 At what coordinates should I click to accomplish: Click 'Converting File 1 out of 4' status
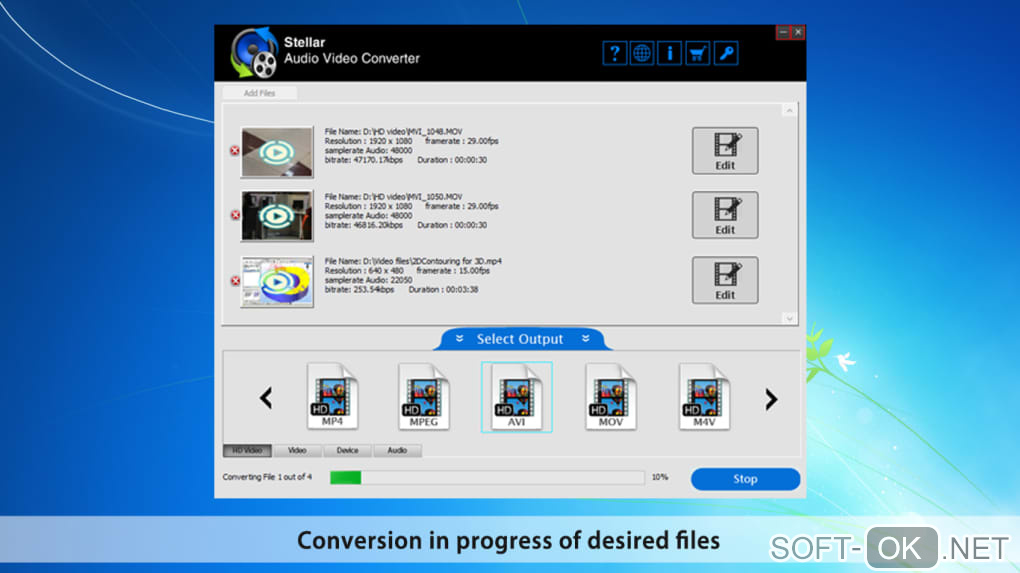pos(267,477)
